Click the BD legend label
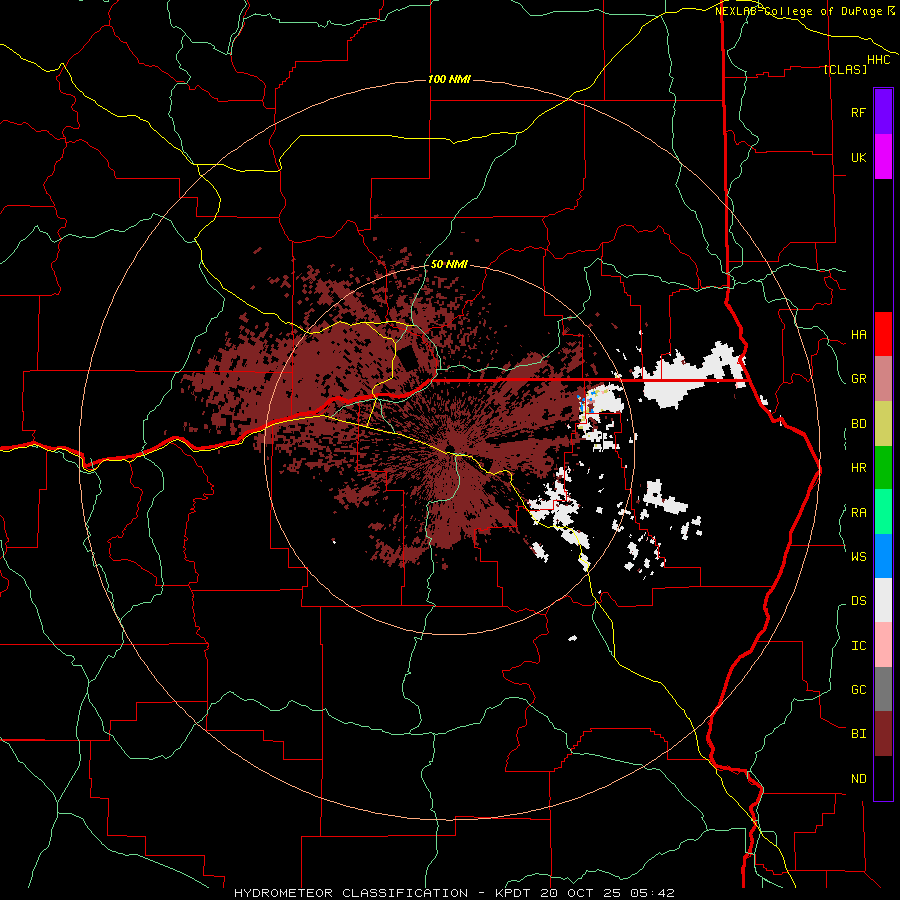This screenshot has width=900, height=900. [858, 424]
